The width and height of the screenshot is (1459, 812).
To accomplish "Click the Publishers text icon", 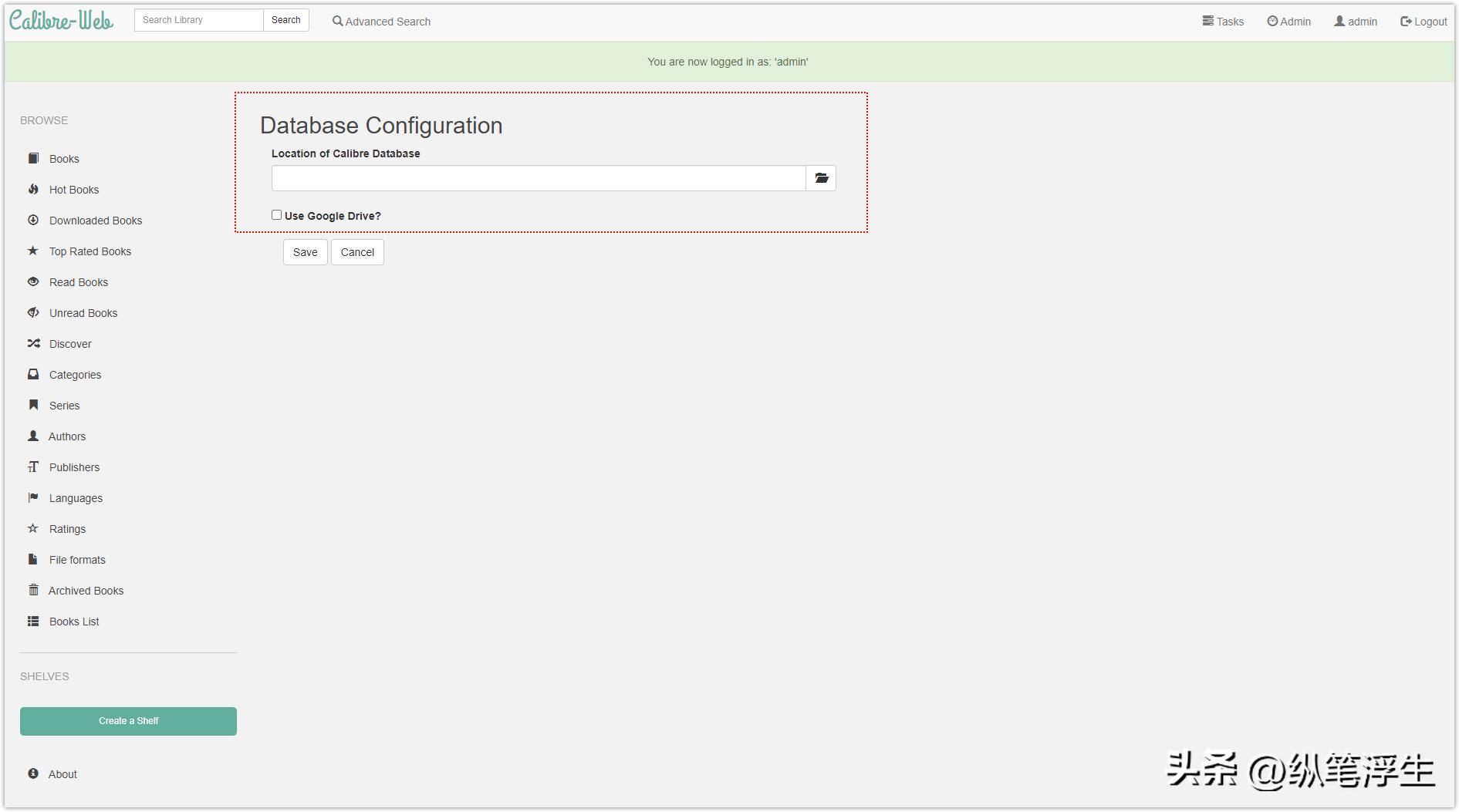I will (x=33, y=467).
